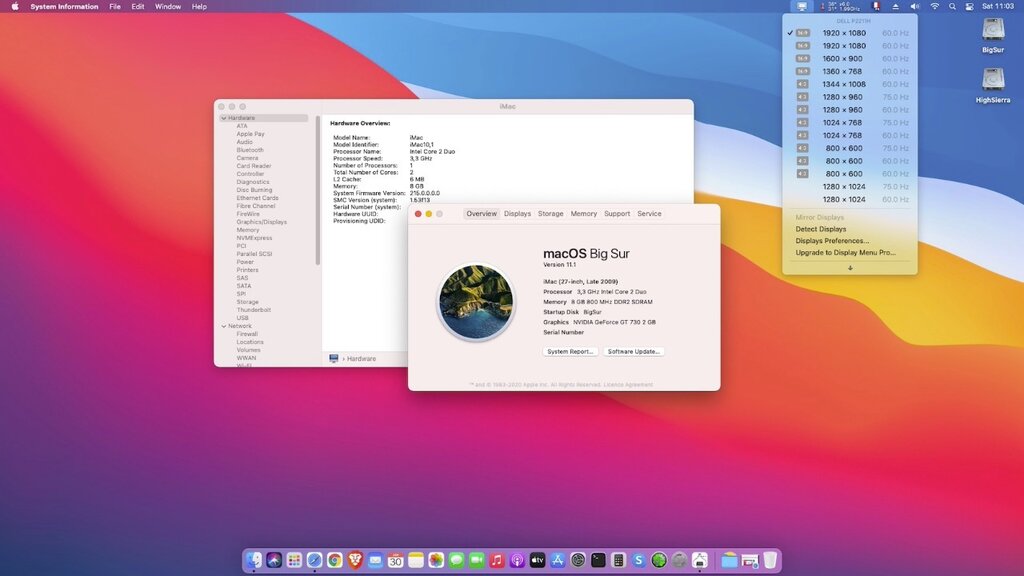Viewport: 1024px width, 576px height.
Task: Open Terminal from the dock
Action: [x=598, y=560]
